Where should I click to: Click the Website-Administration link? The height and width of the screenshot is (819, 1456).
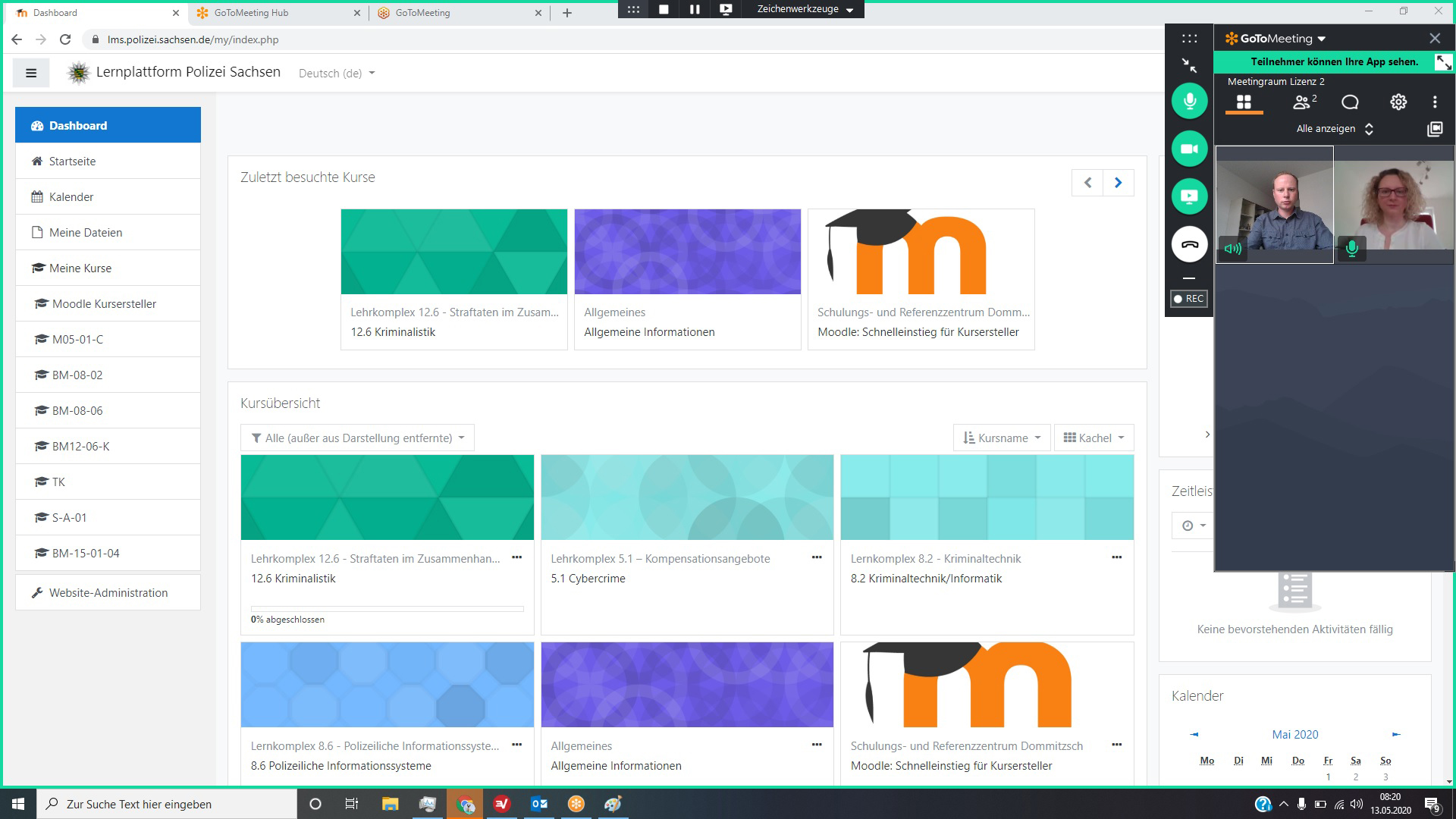coord(108,593)
